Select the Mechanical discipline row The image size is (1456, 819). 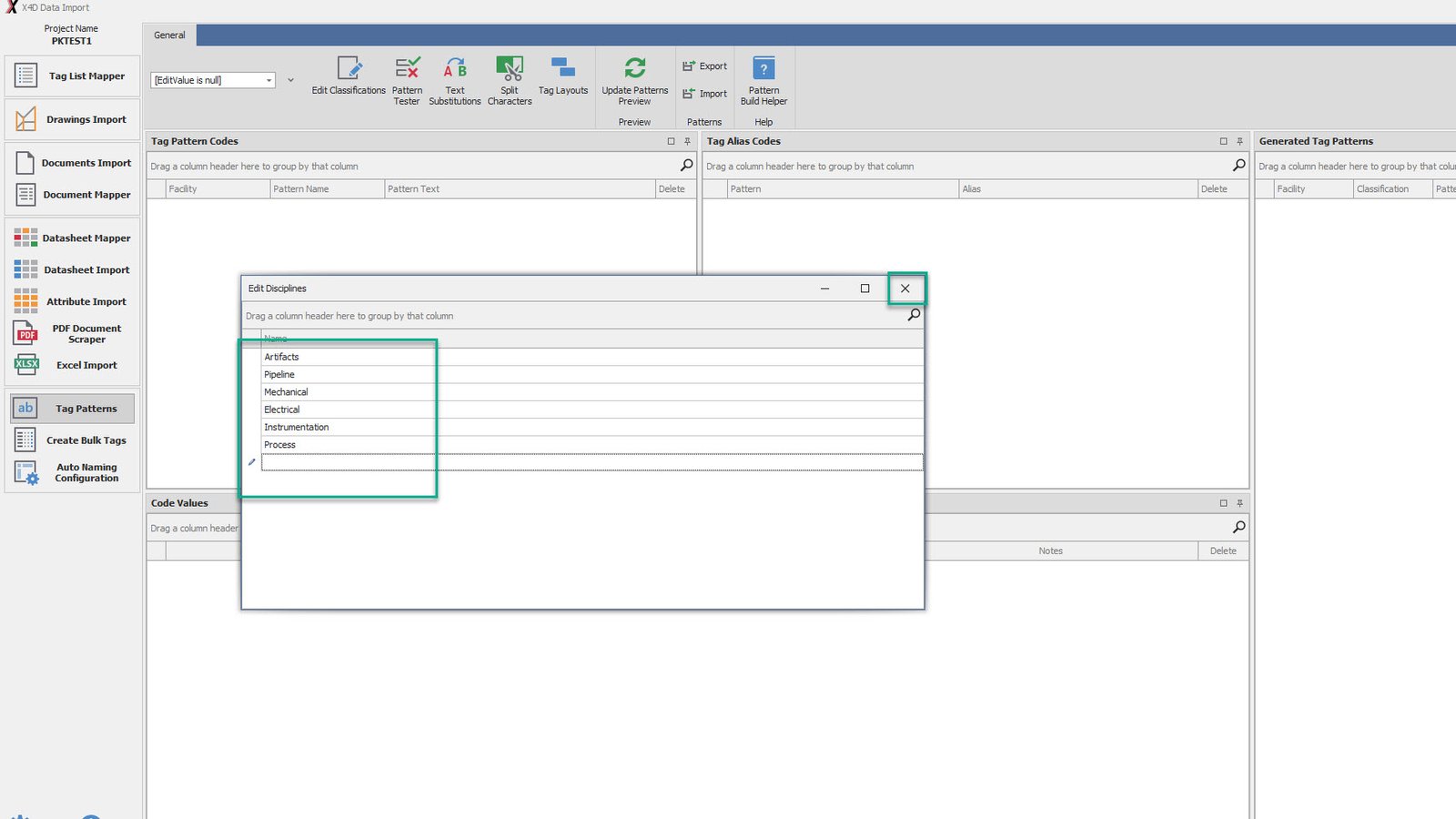286,392
